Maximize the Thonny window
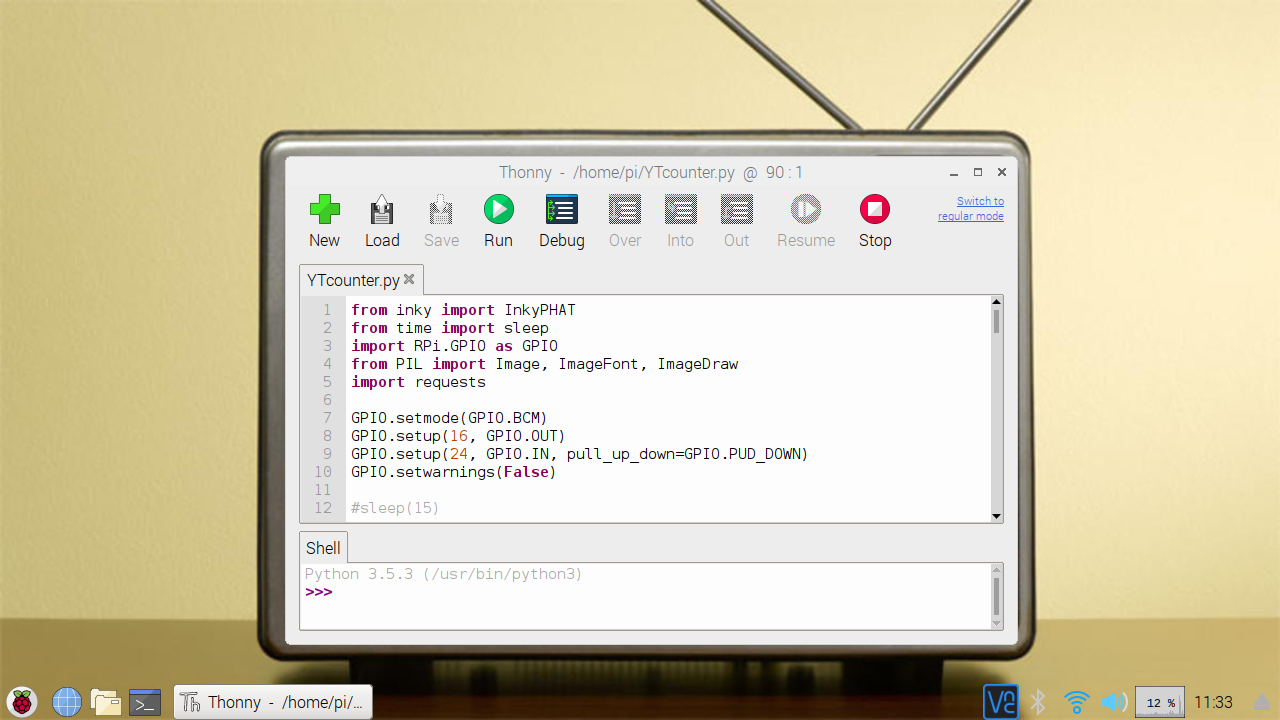The height and width of the screenshot is (720, 1280). coord(978,172)
